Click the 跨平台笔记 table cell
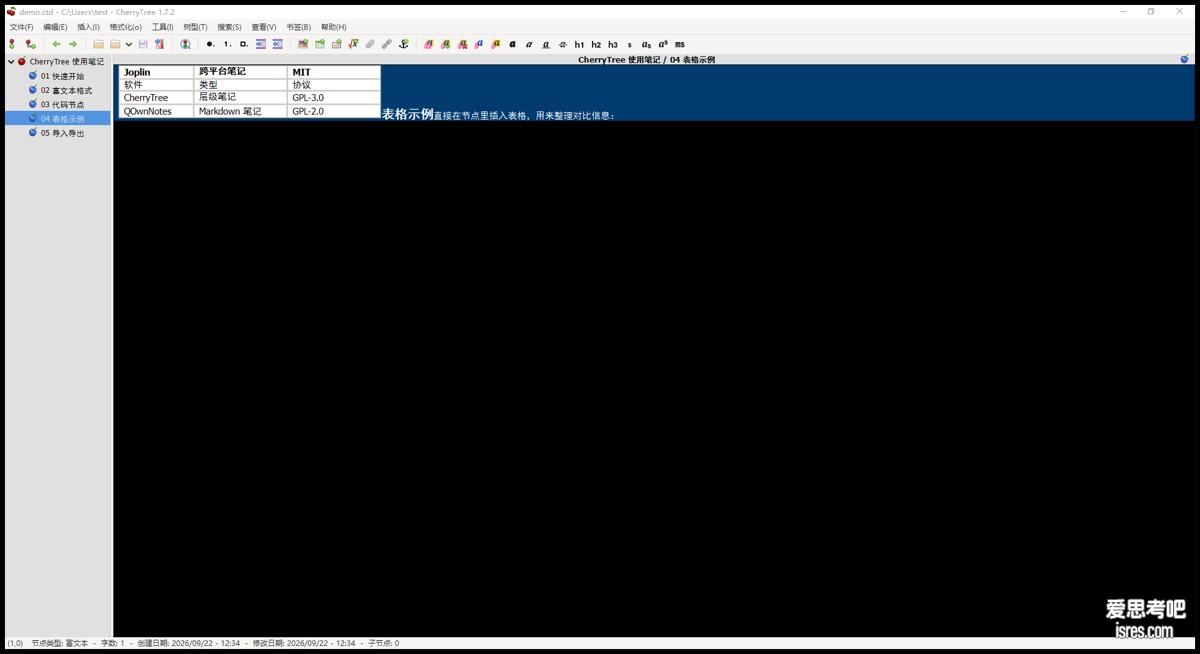Screen dimensions: 1200x654 click(241, 72)
